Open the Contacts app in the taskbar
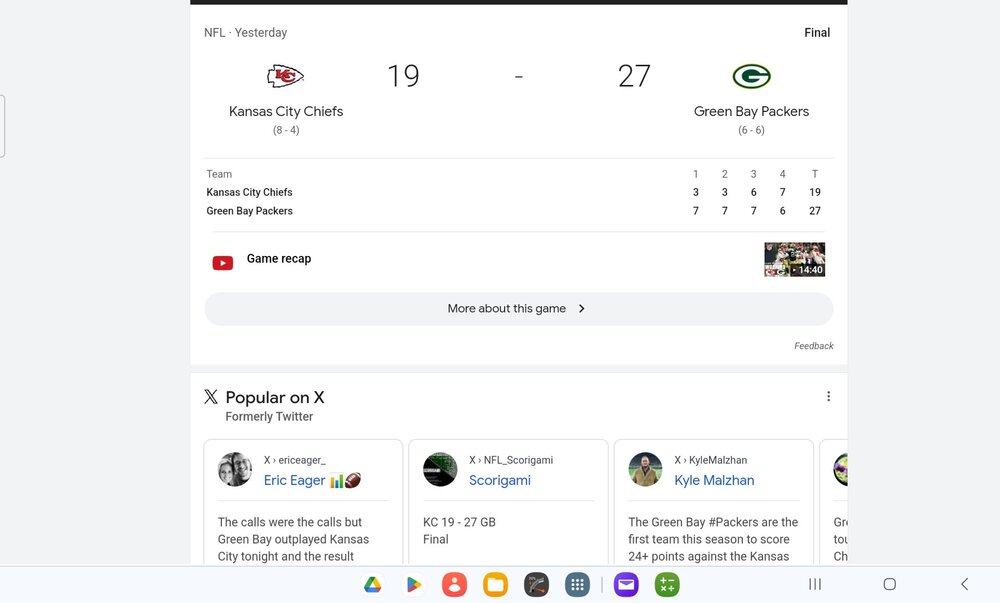 [454, 585]
